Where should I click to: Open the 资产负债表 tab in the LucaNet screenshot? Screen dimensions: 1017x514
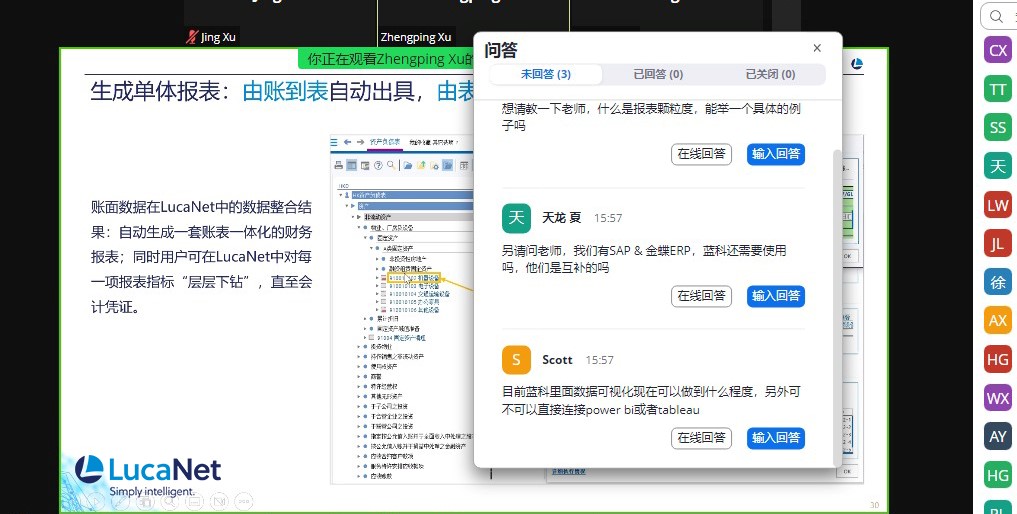pyautogui.click(x=385, y=142)
